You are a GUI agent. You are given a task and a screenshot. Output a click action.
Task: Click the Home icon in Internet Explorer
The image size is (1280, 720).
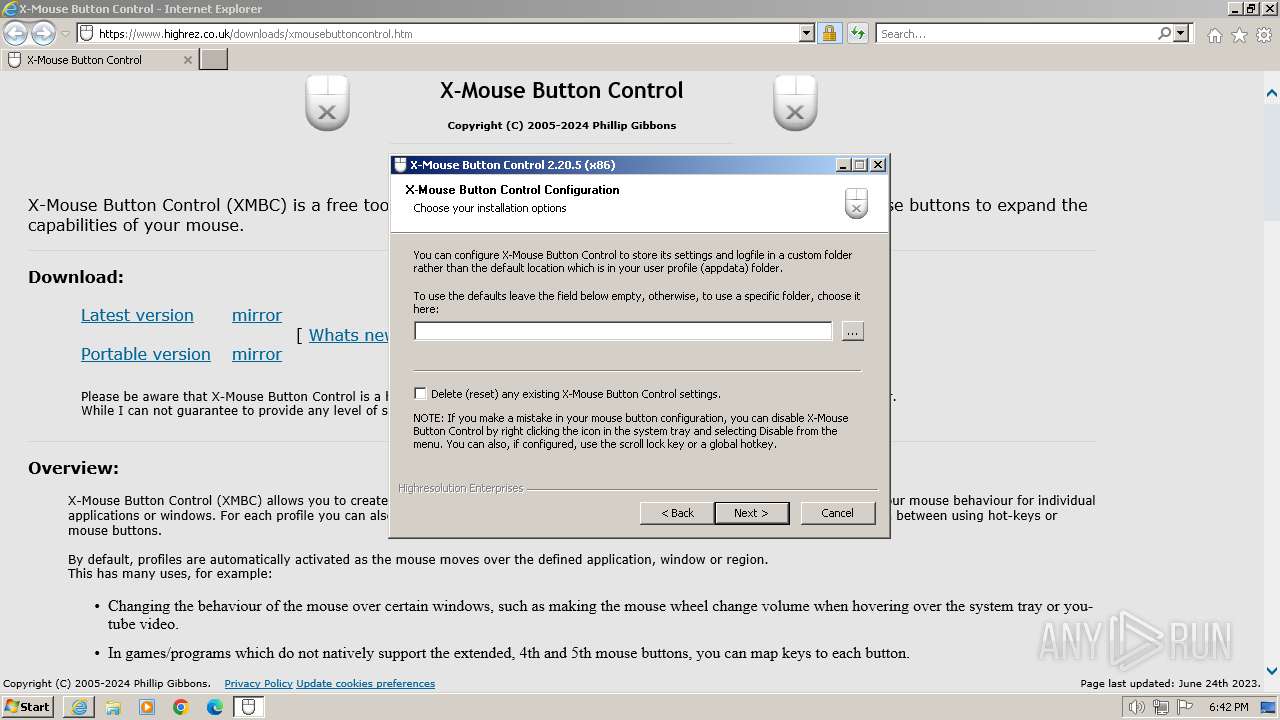(x=1214, y=35)
